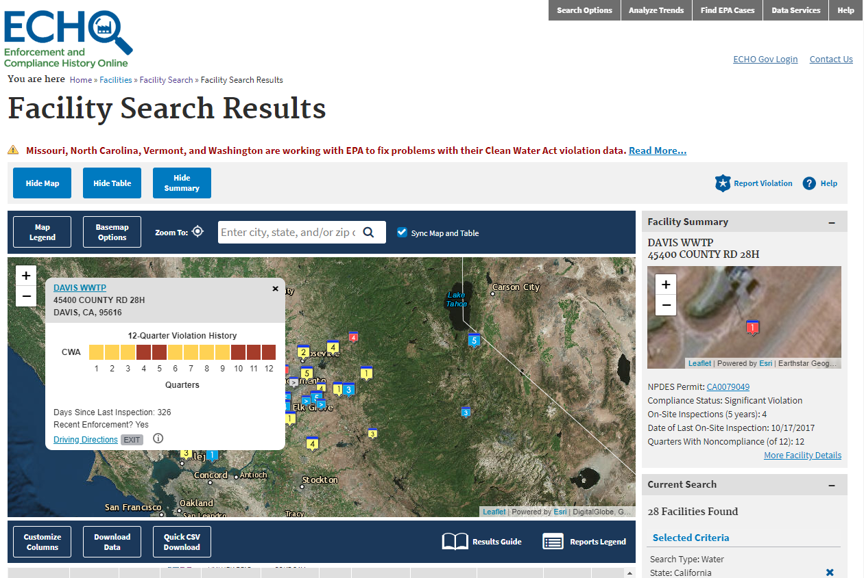Click the blue marker 5 near Lake Tahoe
The width and height of the screenshot is (864, 578).
point(474,340)
